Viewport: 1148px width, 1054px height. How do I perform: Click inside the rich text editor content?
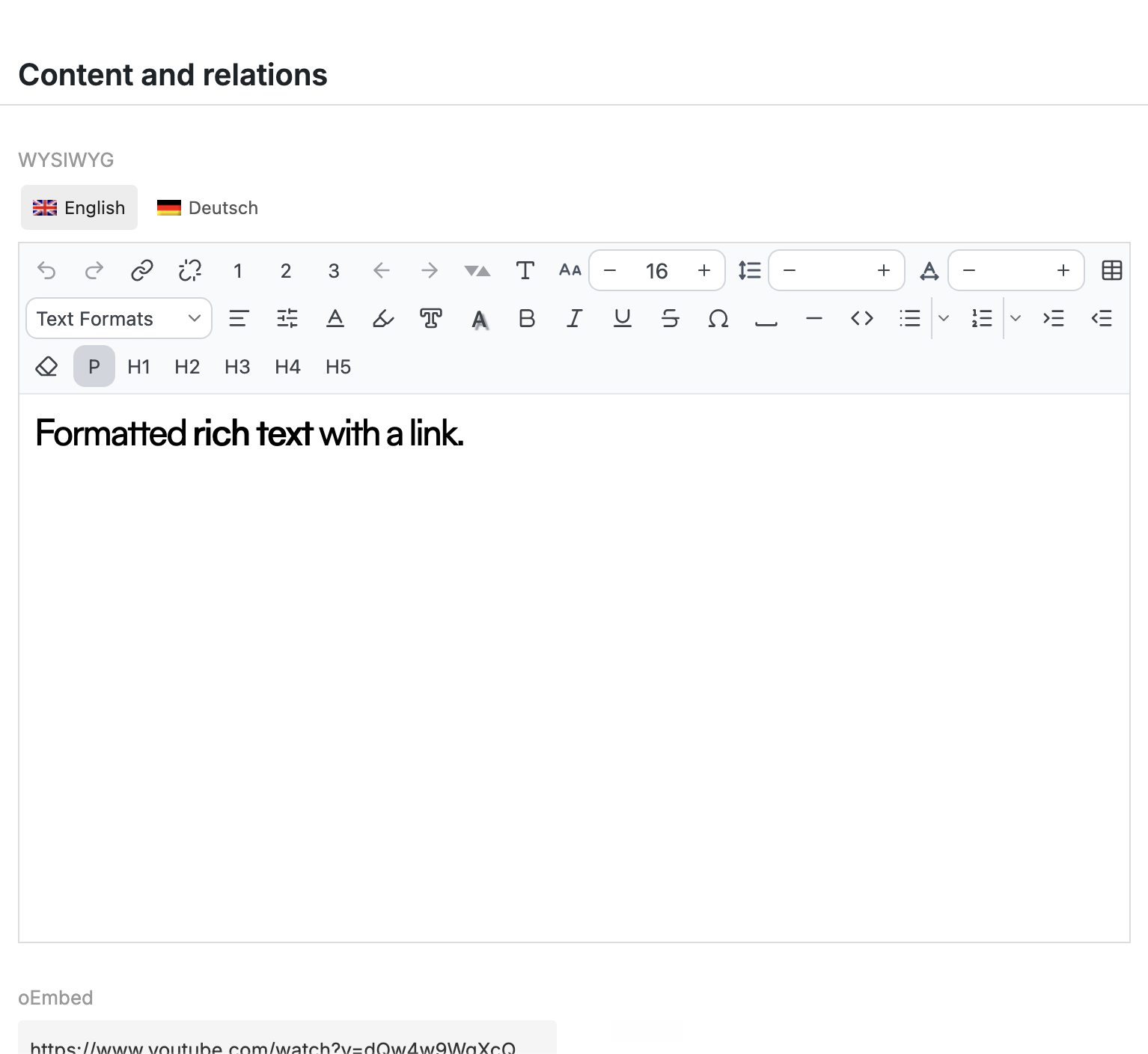(x=574, y=668)
